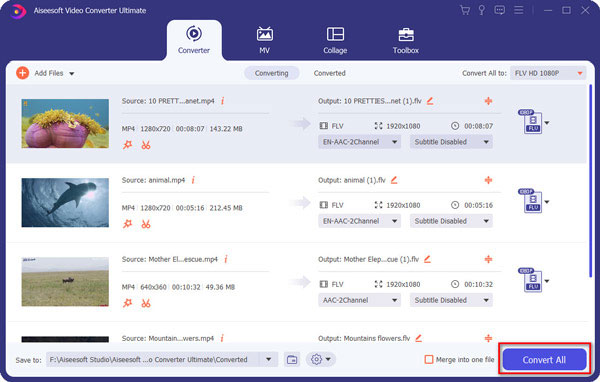Check Merge into one file checkbox
The width and height of the screenshot is (600, 382).
pos(429,359)
